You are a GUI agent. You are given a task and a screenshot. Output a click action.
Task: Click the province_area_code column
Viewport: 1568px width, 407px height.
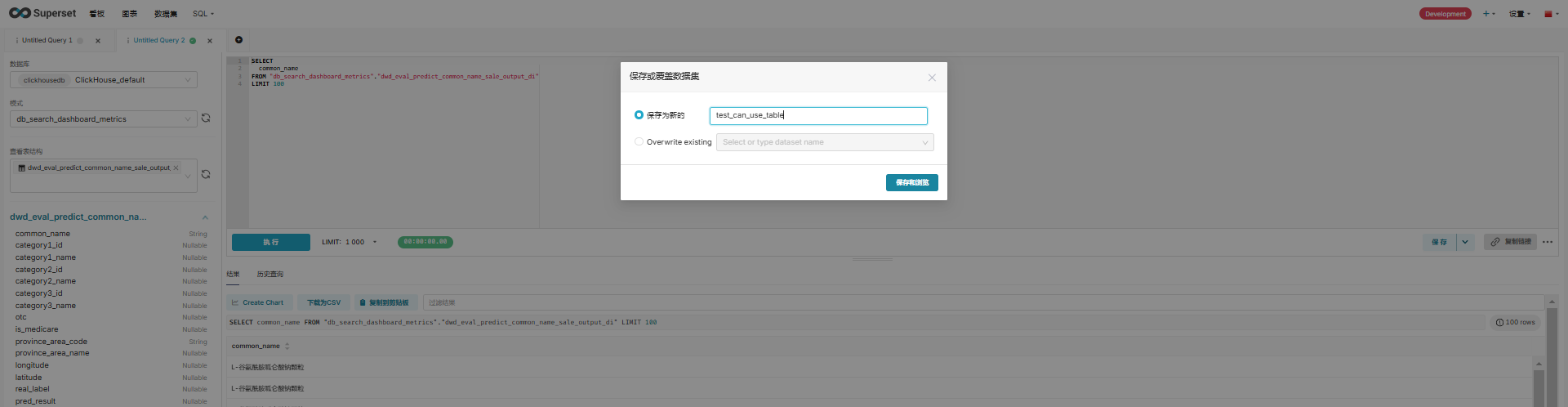pyautogui.click(x=51, y=342)
